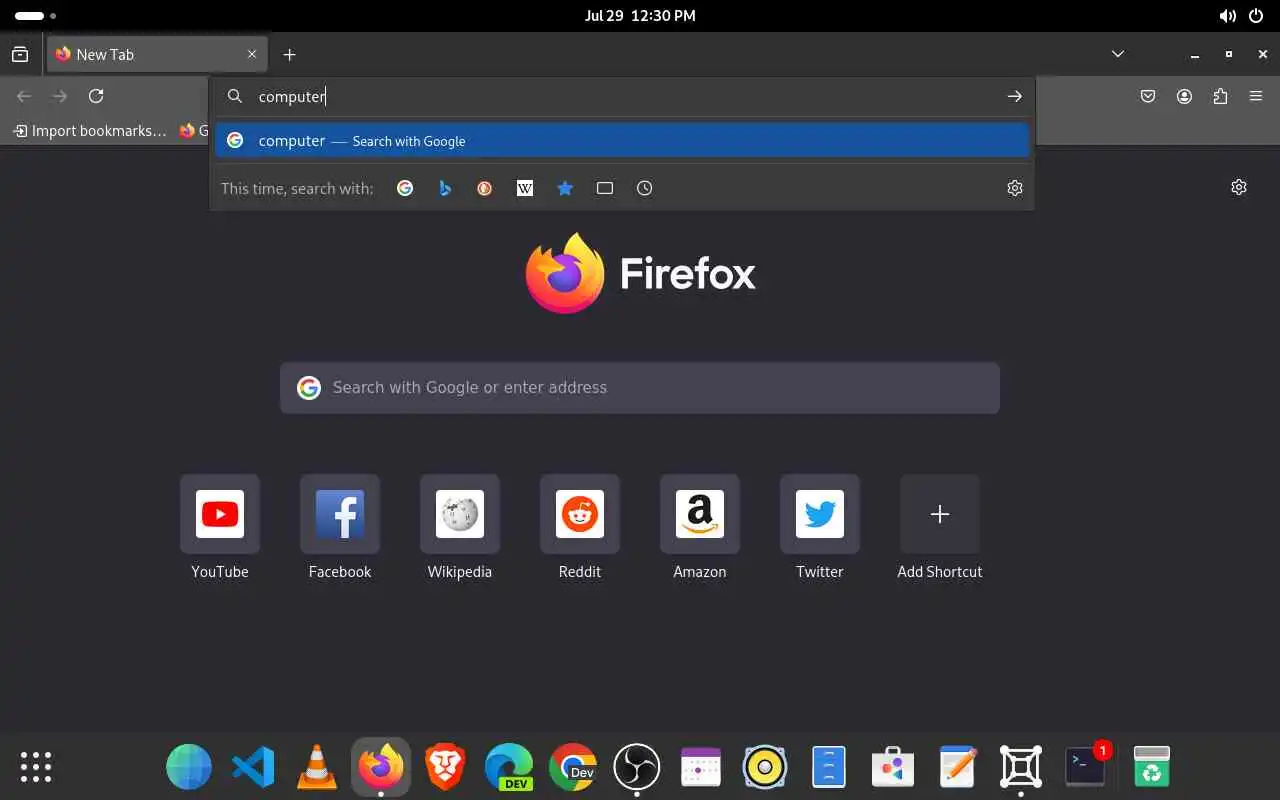The width and height of the screenshot is (1280, 800).
Task: Open the Firefox View icon
Action: point(20,55)
